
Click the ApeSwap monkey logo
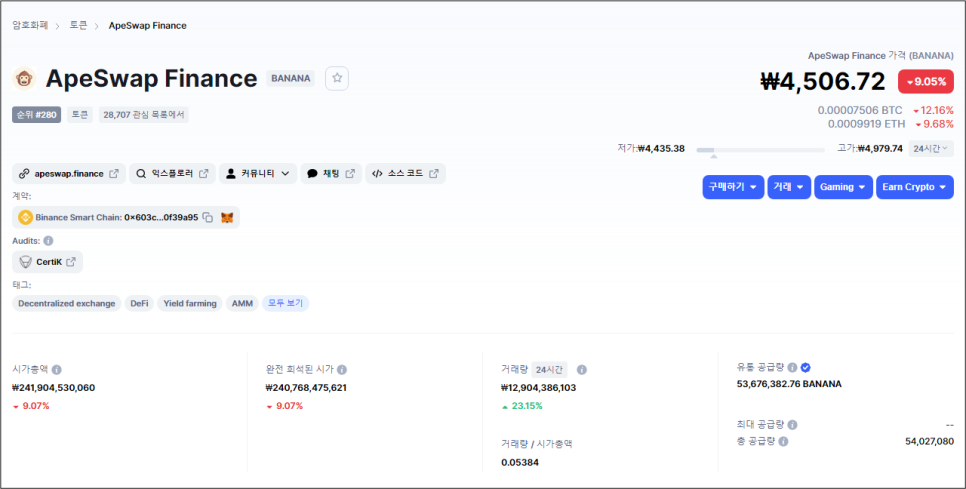[24, 79]
